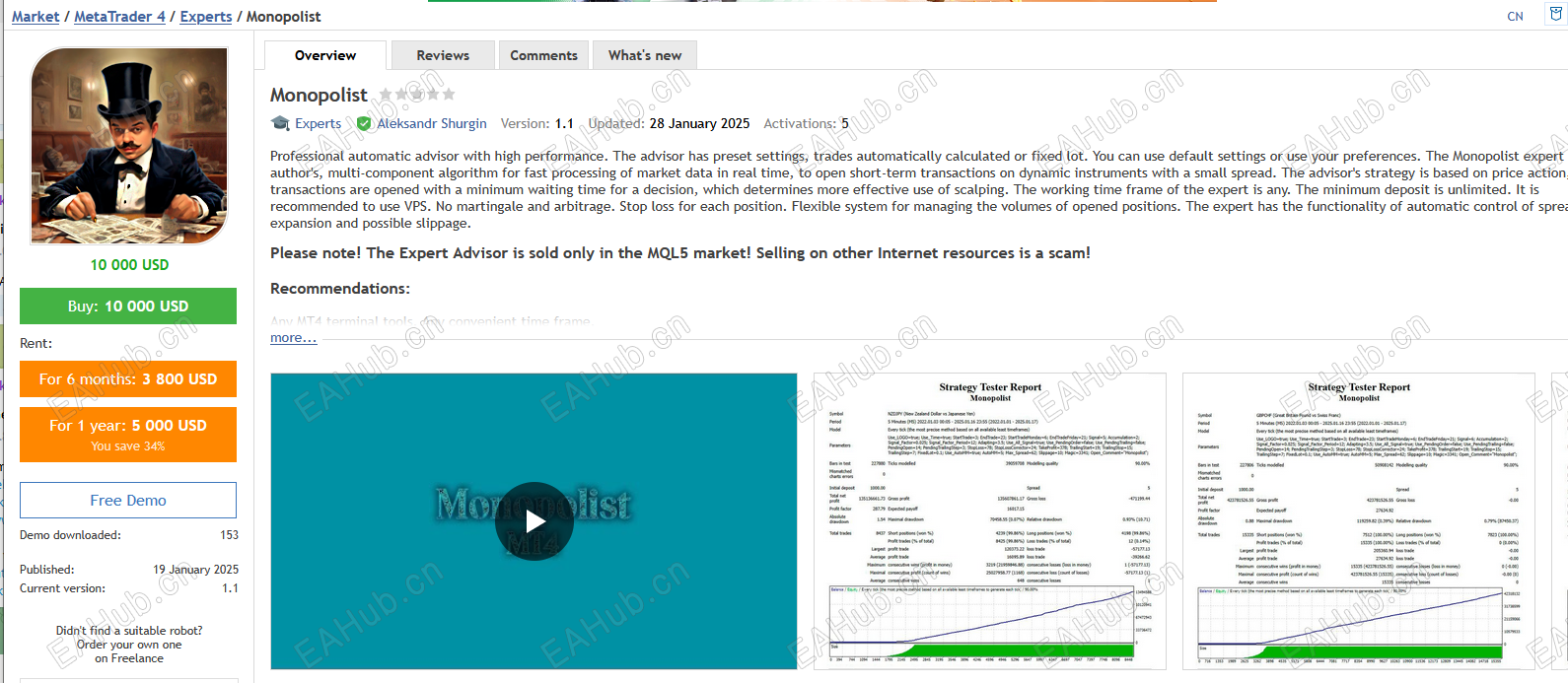Click the 'Version: 1.1' text
Viewport: 1568px width, 683px height.
[536, 123]
